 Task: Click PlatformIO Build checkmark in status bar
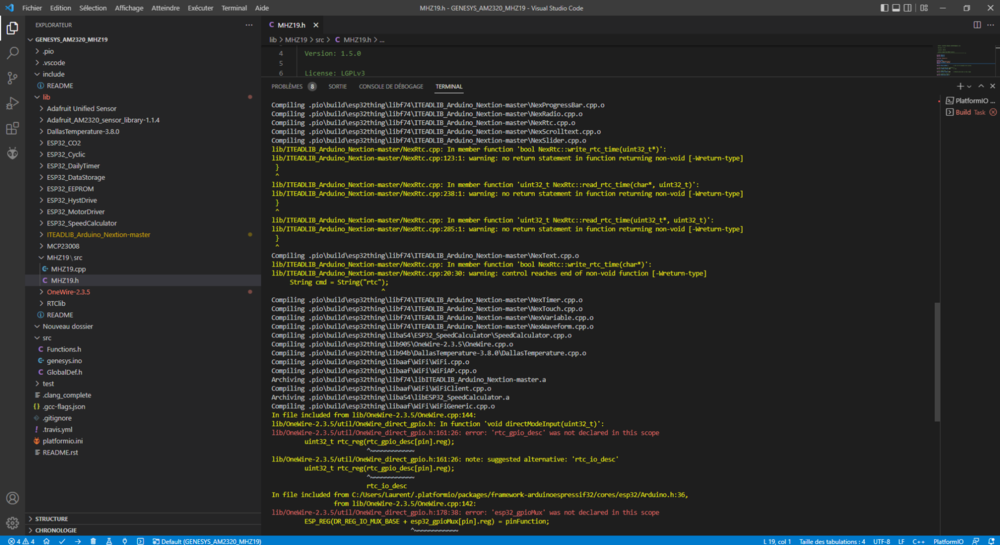[x=62, y=541]
